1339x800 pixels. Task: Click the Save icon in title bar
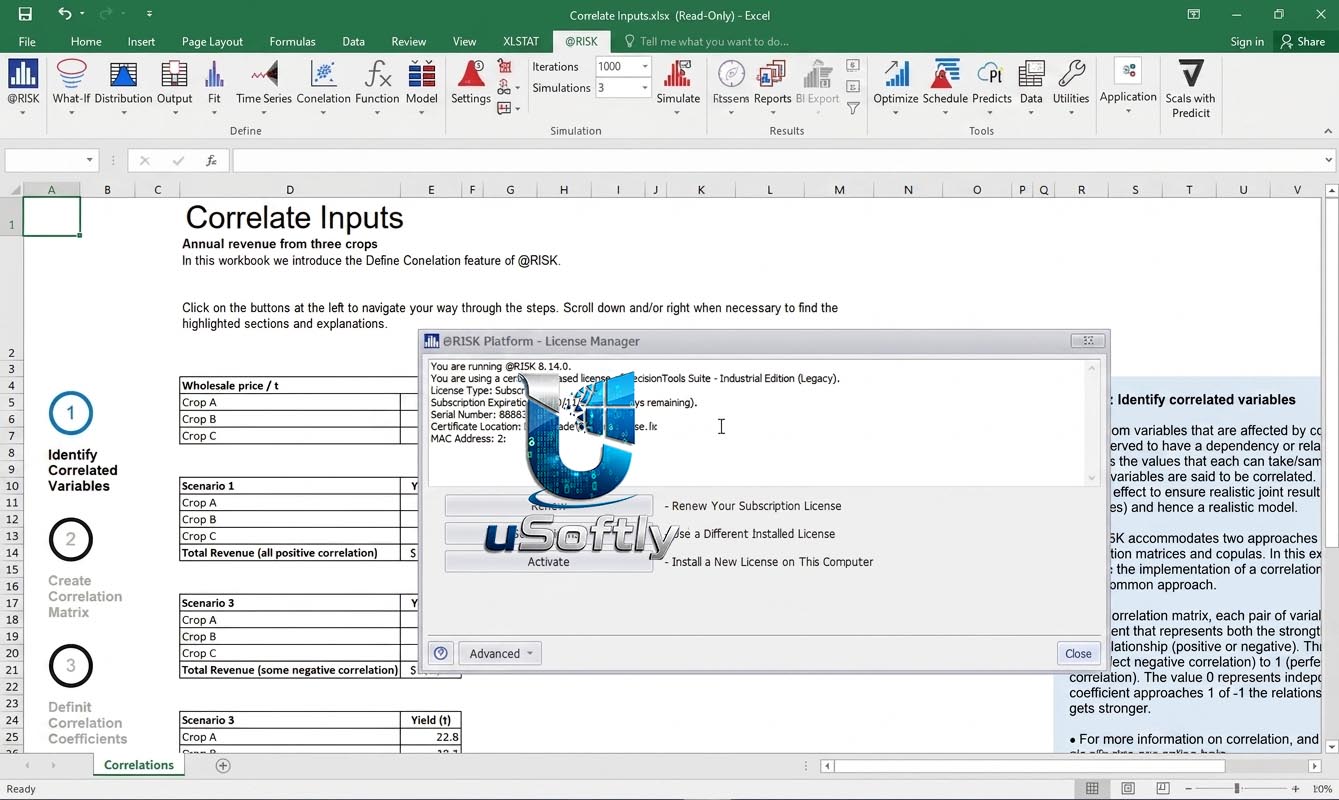pos(25,14)
